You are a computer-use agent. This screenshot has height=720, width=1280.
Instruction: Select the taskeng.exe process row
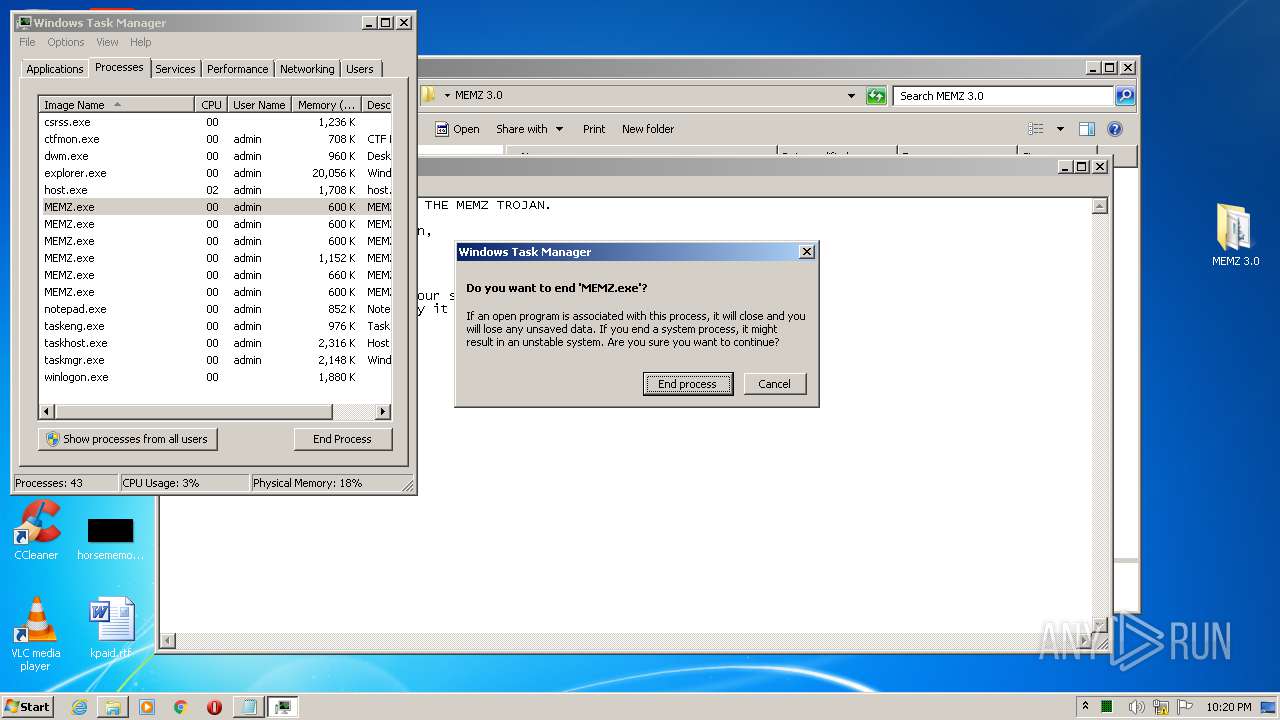click(x=215, y=326)
